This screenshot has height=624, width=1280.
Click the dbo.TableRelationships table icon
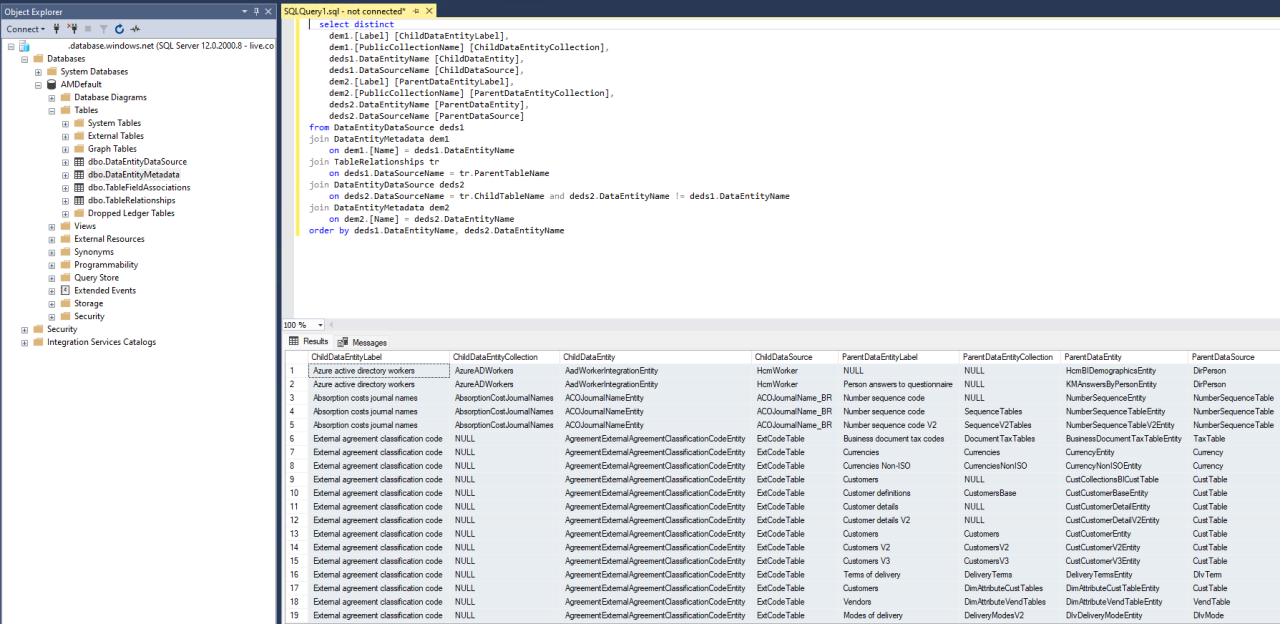click(79, 200)
